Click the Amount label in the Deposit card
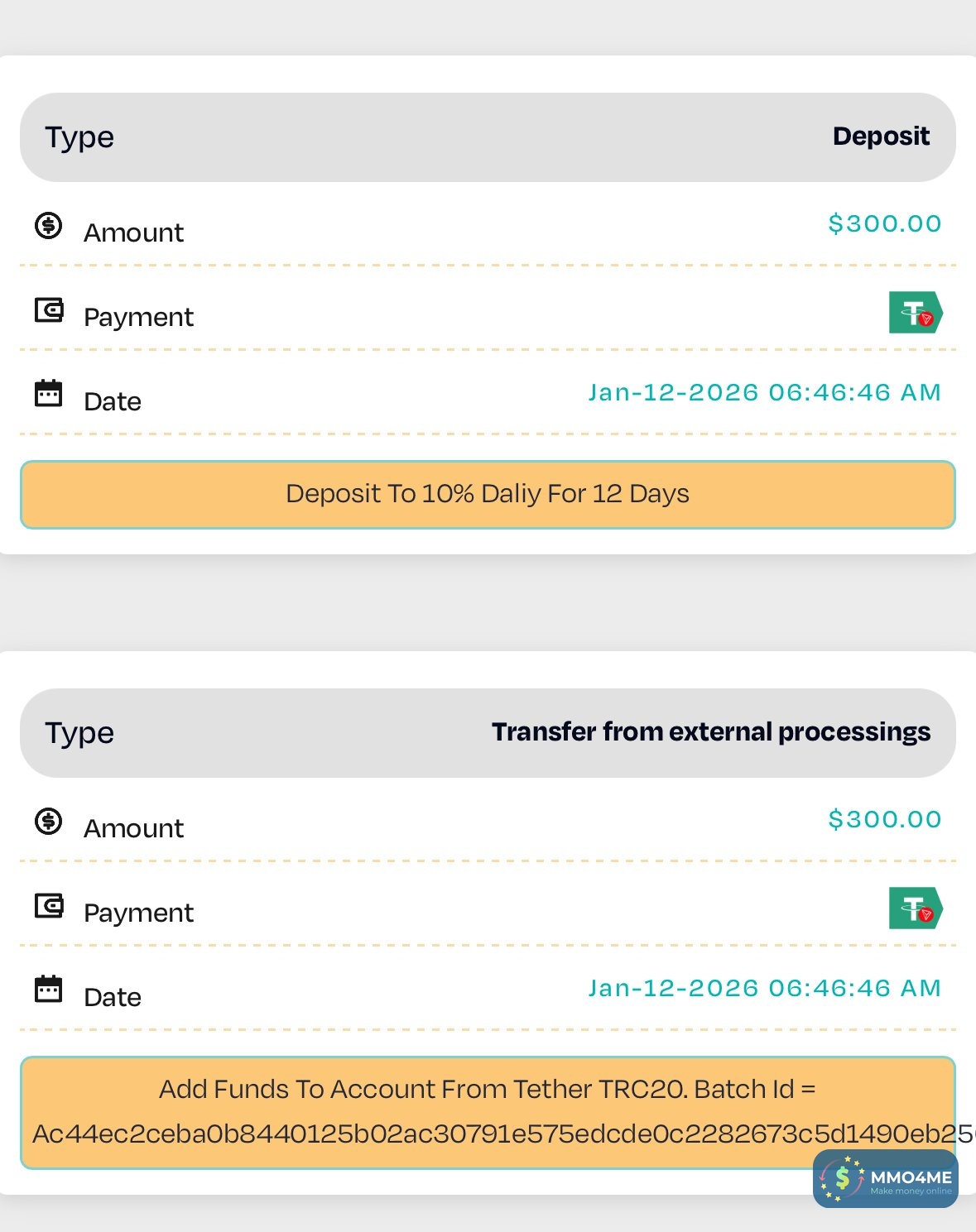Image resolution: width=976 pixels, height=1232 pixels. [133, 233]
